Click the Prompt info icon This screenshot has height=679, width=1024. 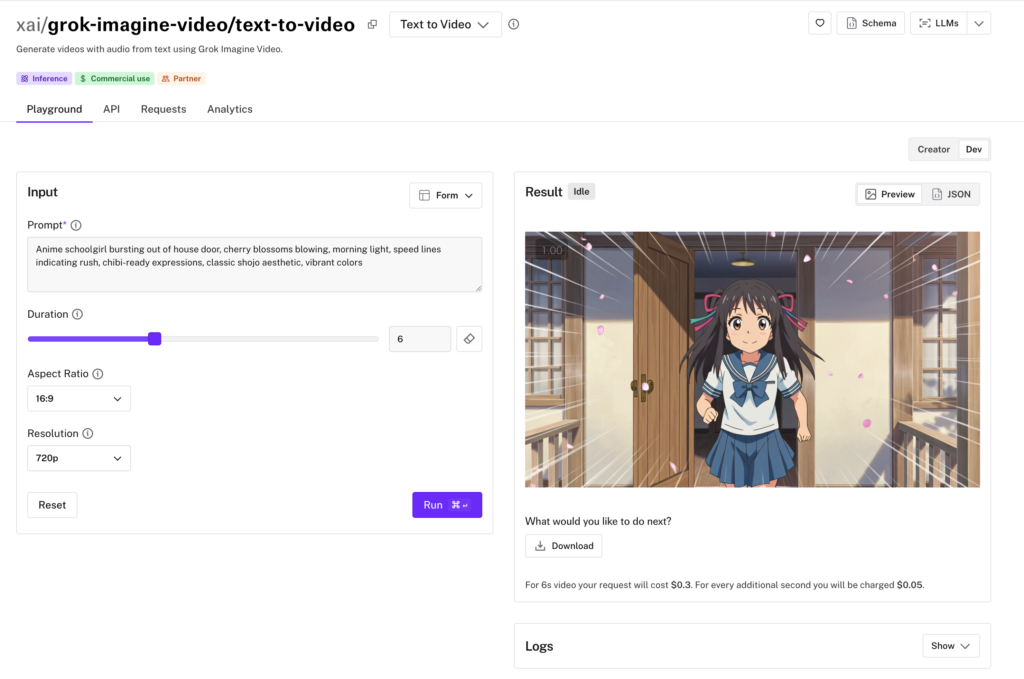point(76,226)
